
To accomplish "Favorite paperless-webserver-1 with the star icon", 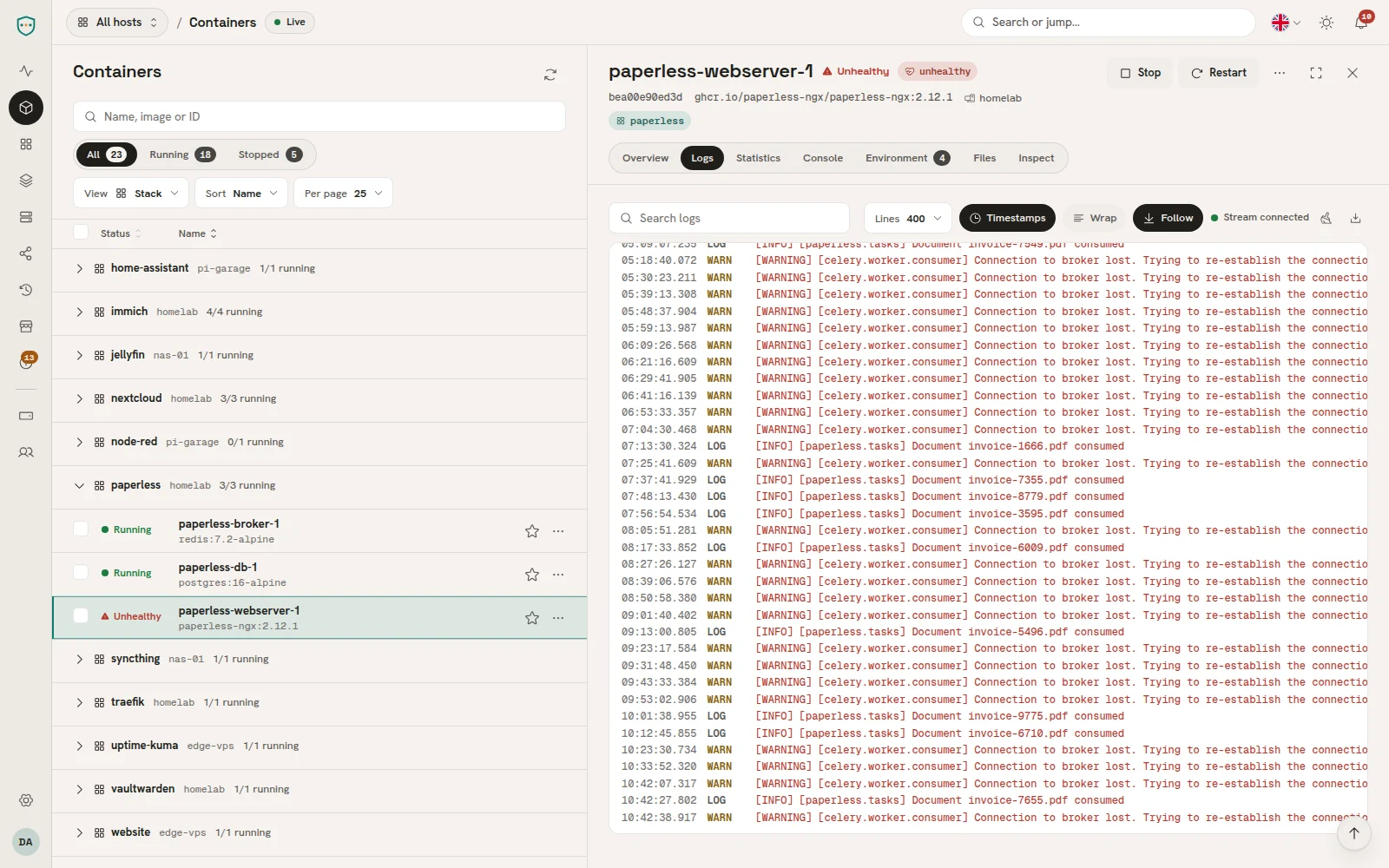I will tap(532, 618).
